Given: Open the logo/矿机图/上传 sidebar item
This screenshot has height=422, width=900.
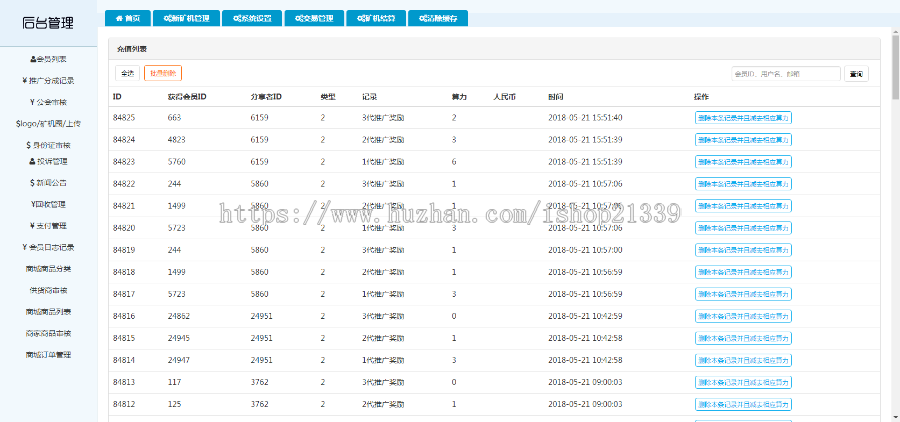Looking at the screenshot, I should pos(49,123).
